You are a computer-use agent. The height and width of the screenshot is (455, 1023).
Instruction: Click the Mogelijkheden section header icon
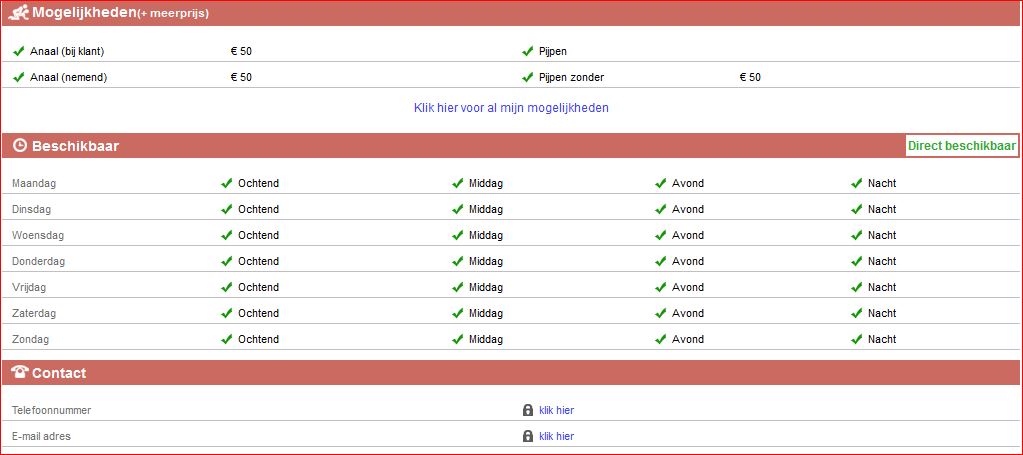pyautogui.click(x=19, y=12)
